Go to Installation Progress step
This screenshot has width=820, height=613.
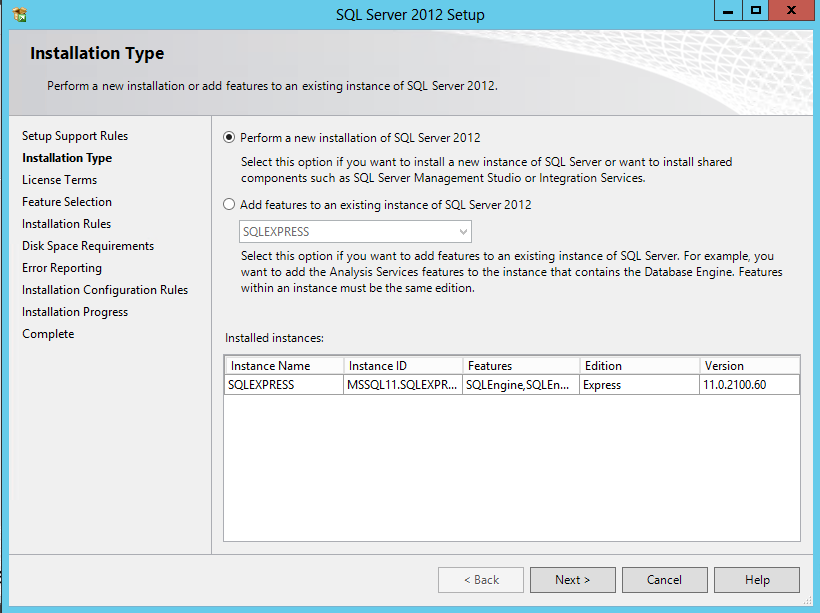[75, 312]
